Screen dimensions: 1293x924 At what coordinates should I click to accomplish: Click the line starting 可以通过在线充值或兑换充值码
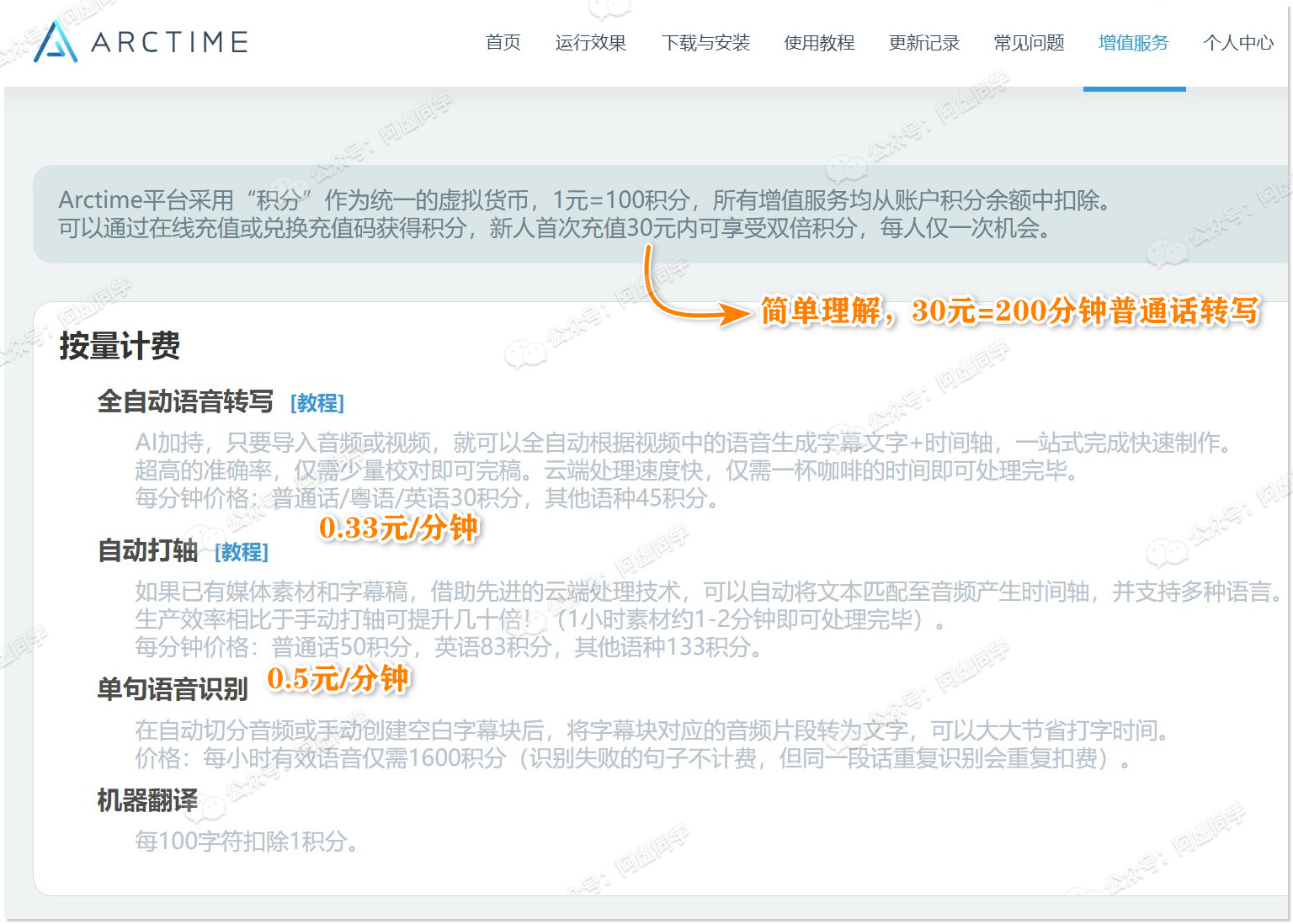[556, 228]
